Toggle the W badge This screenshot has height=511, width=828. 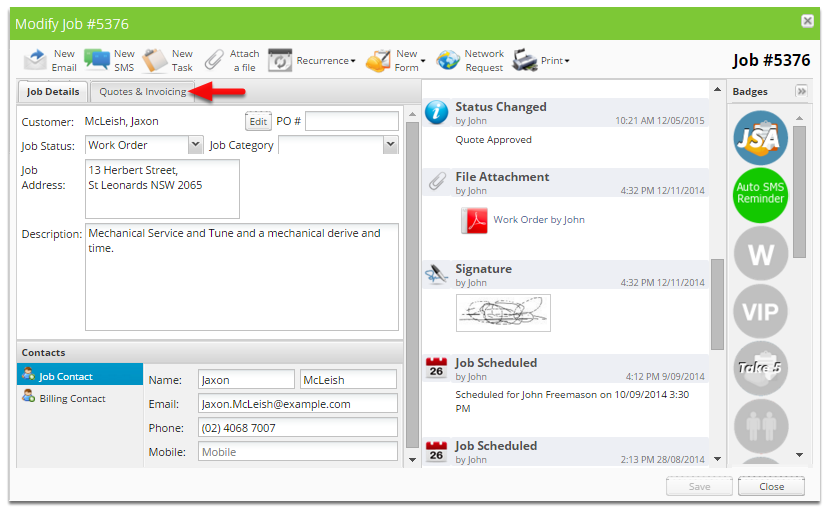760,253
